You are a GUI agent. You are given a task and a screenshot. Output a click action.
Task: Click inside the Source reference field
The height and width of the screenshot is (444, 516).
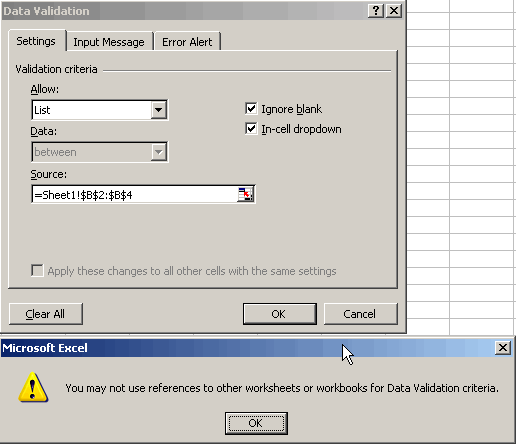pos(135,195)
